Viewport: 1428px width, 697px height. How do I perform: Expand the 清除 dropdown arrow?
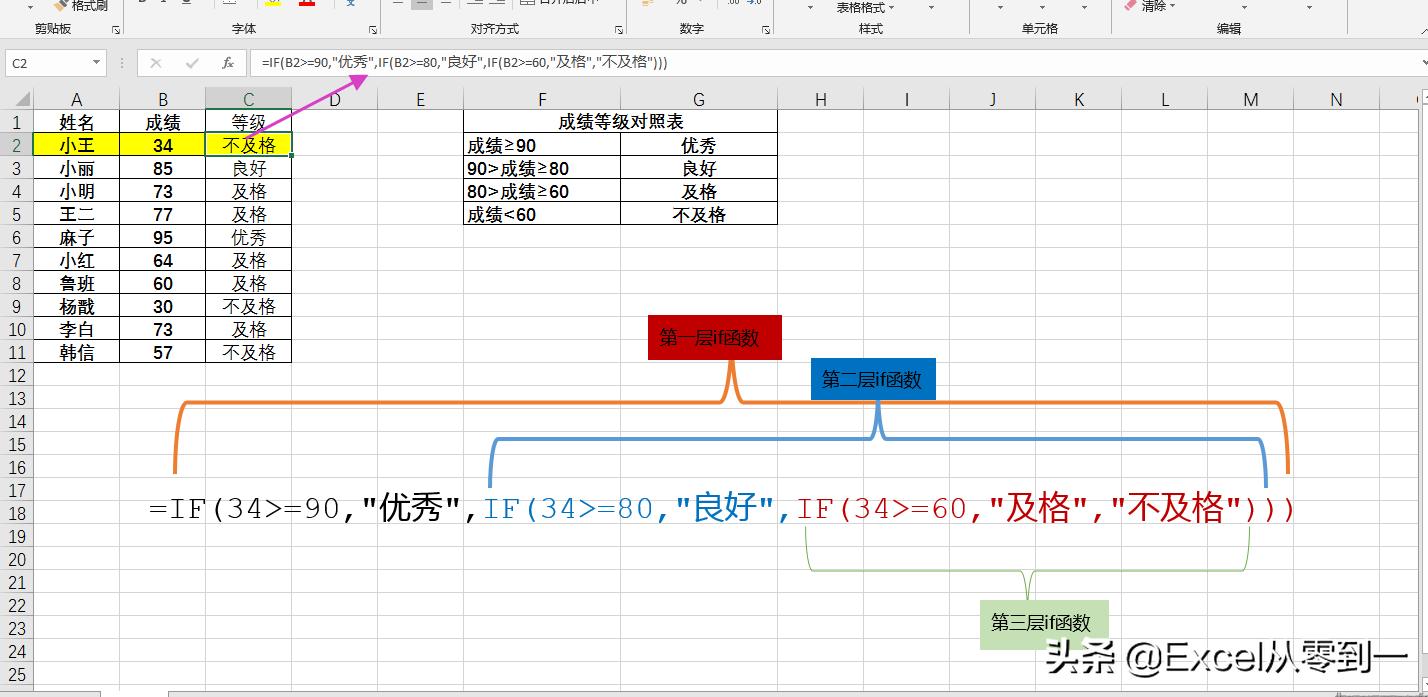pyautogui.click(x=1171, y=6)
